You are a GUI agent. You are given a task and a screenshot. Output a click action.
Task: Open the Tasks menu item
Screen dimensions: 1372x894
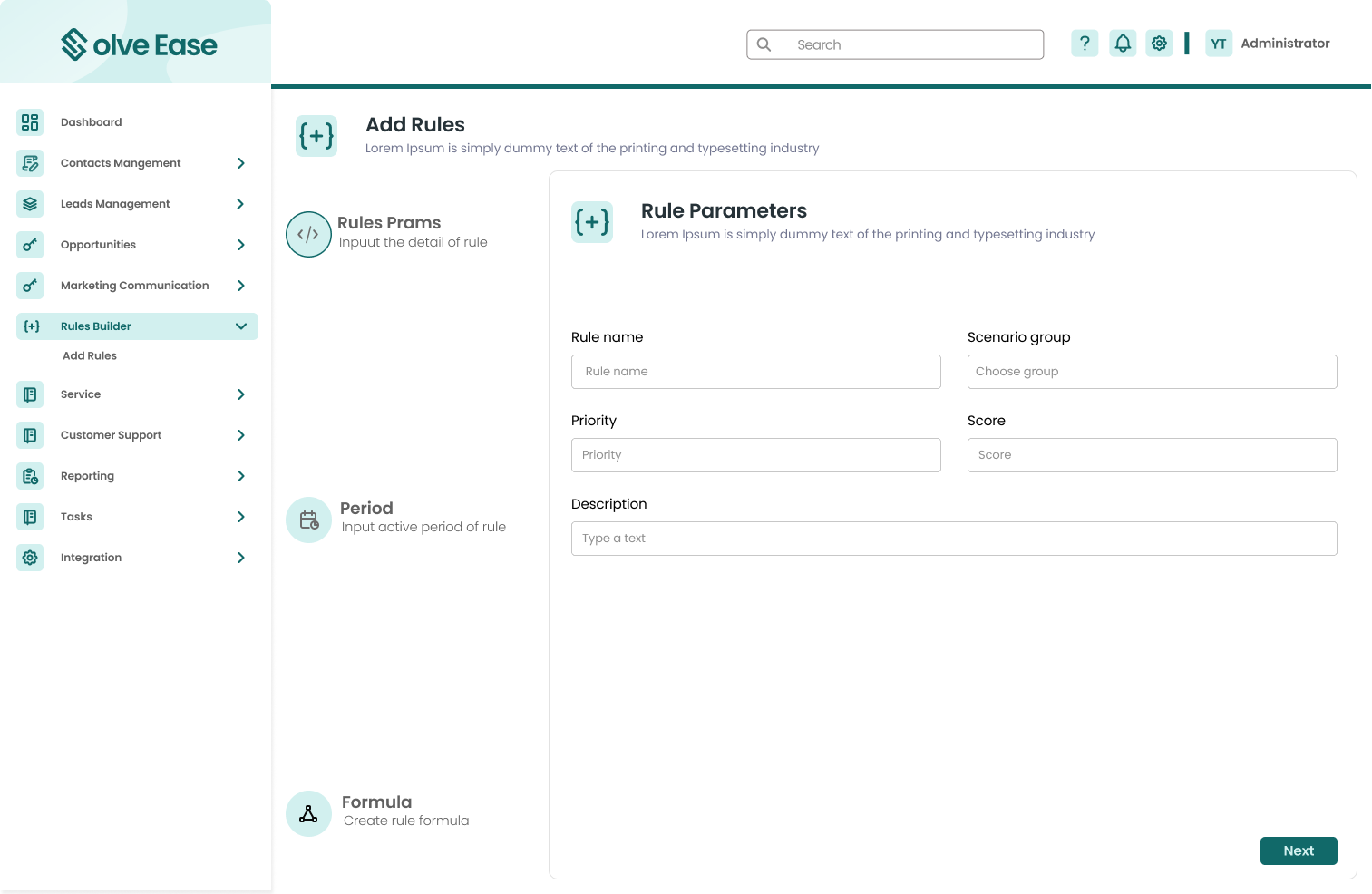76,517
